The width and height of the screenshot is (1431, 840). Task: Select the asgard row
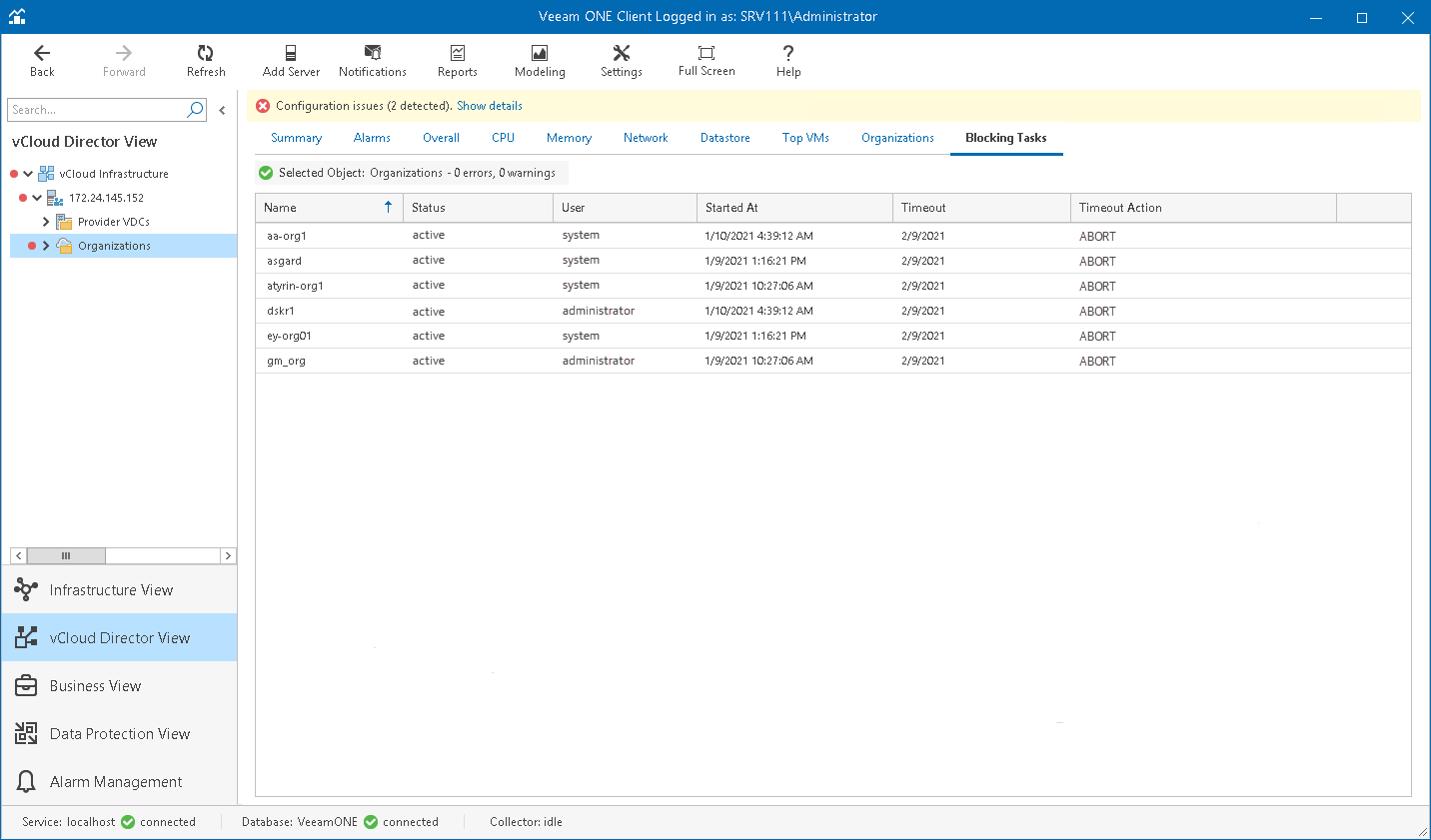(x=833, y=261)
